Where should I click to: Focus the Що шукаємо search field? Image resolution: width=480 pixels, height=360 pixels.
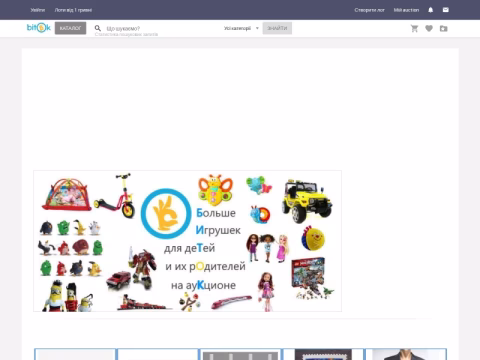pos(160,28)
